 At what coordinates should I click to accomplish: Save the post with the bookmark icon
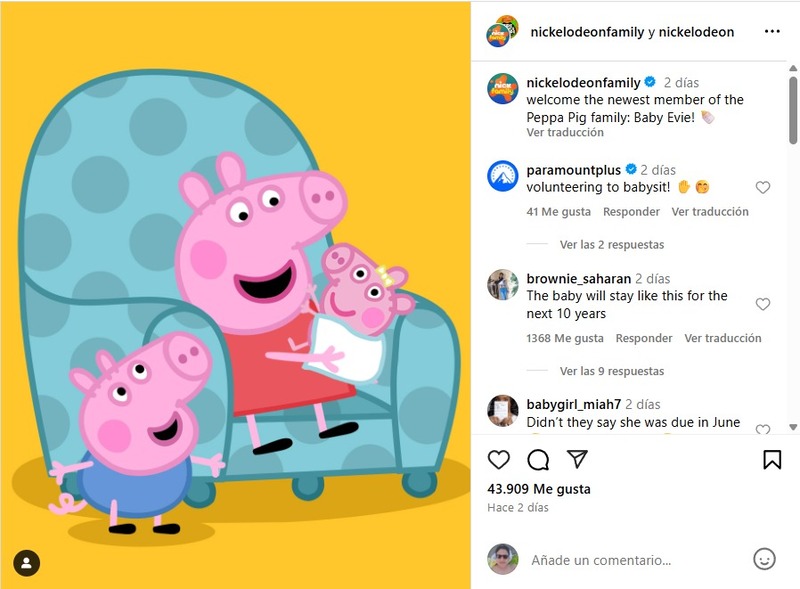(x=772, y=459)
